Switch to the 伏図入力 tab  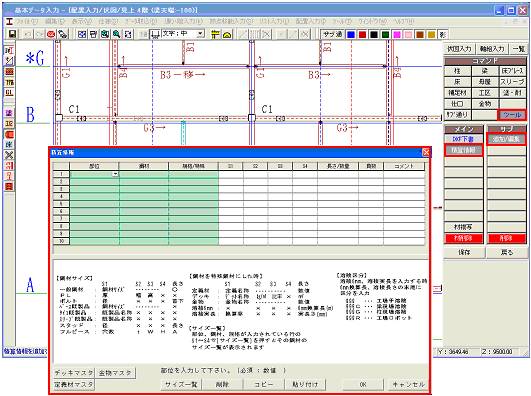click(459, 49)
